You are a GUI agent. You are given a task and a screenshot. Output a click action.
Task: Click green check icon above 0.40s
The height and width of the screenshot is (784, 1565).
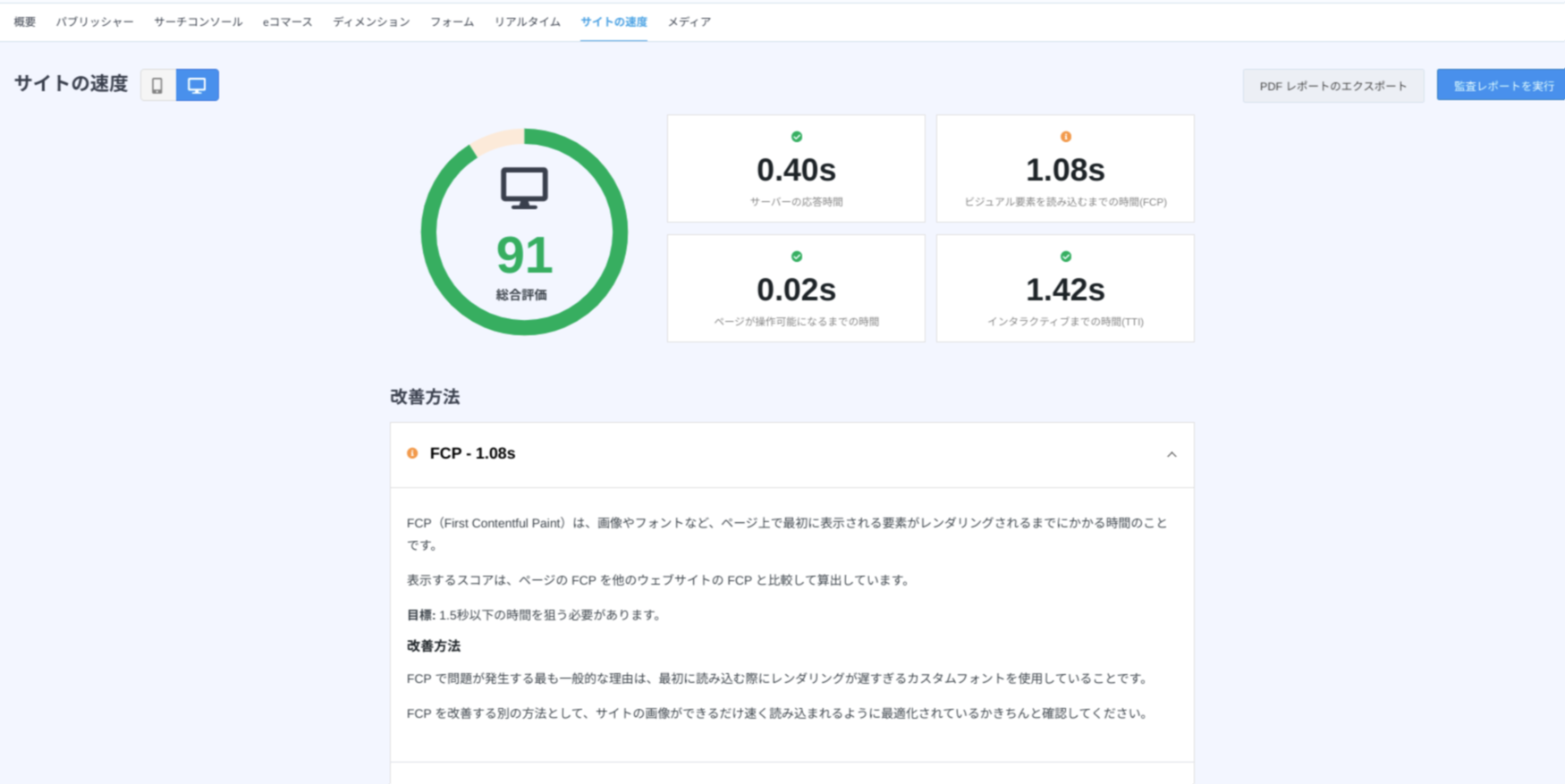coord(797,137)
